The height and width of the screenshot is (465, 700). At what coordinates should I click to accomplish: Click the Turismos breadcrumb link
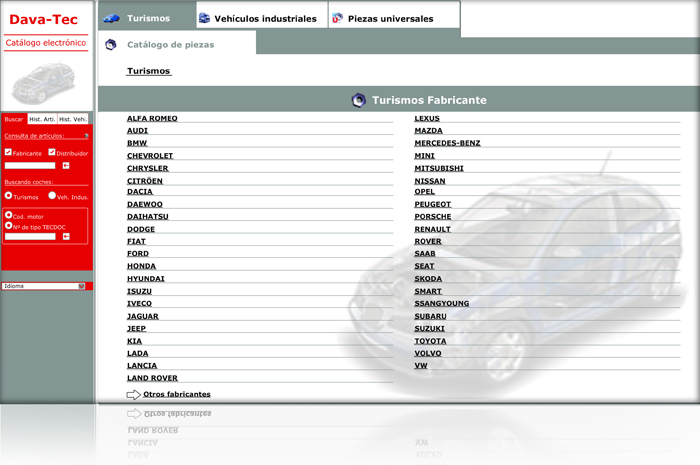click(x=149, y=71)
